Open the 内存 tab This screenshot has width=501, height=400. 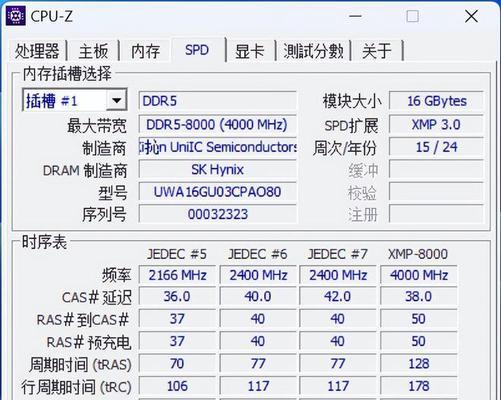pyautogui.click(x=145, y=51)
